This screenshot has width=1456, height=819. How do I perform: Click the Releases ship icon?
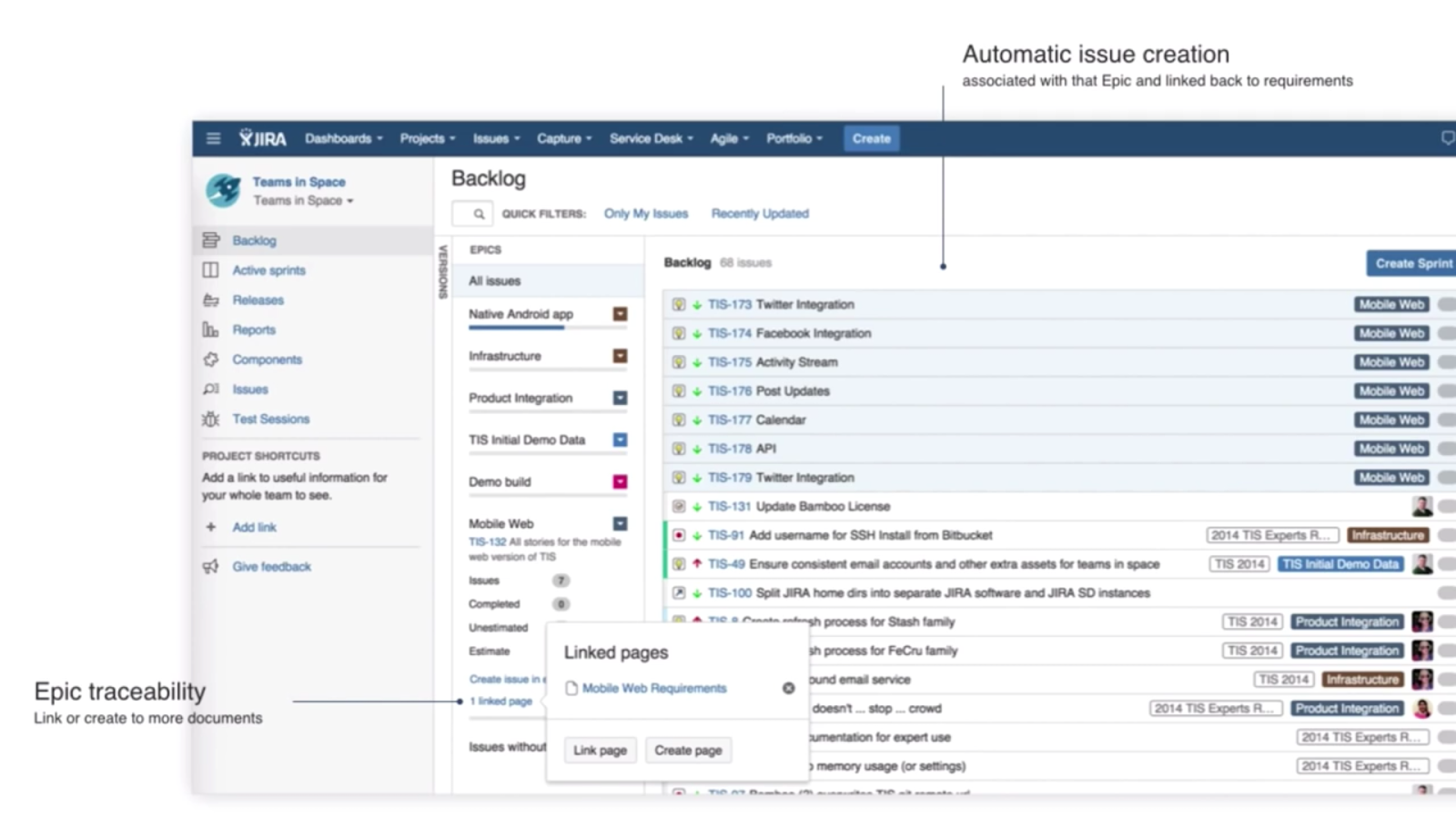pyautogui.click(x=210, y=300)
